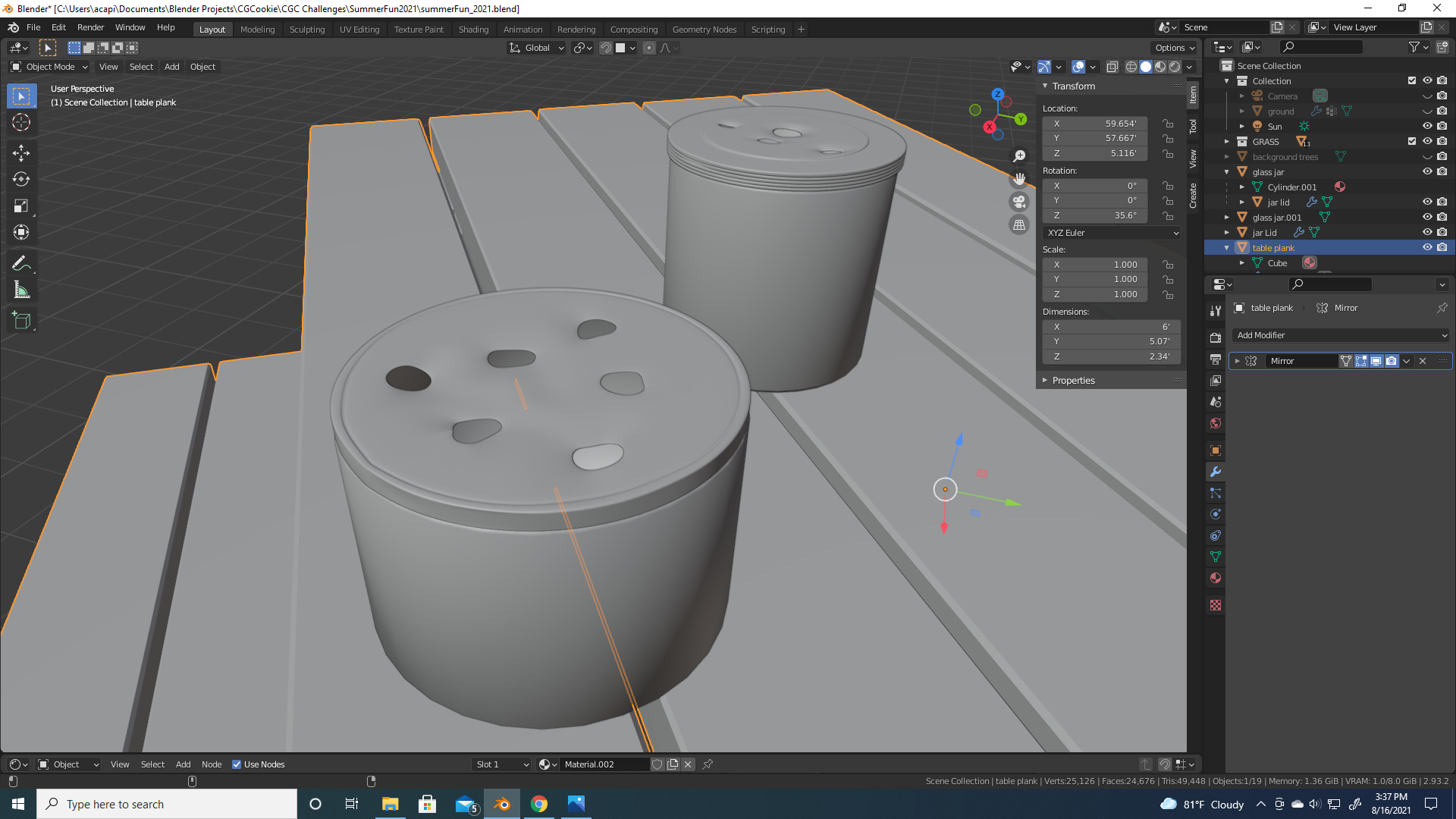Open the Render menu
This screenshot has width=1456, height=819.
point(90,27)
